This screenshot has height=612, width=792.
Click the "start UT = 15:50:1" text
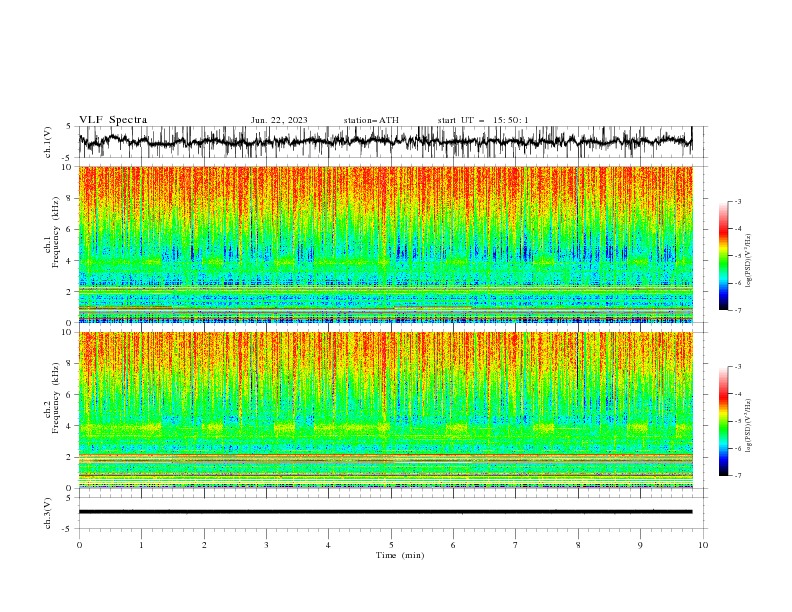(483, 120)
